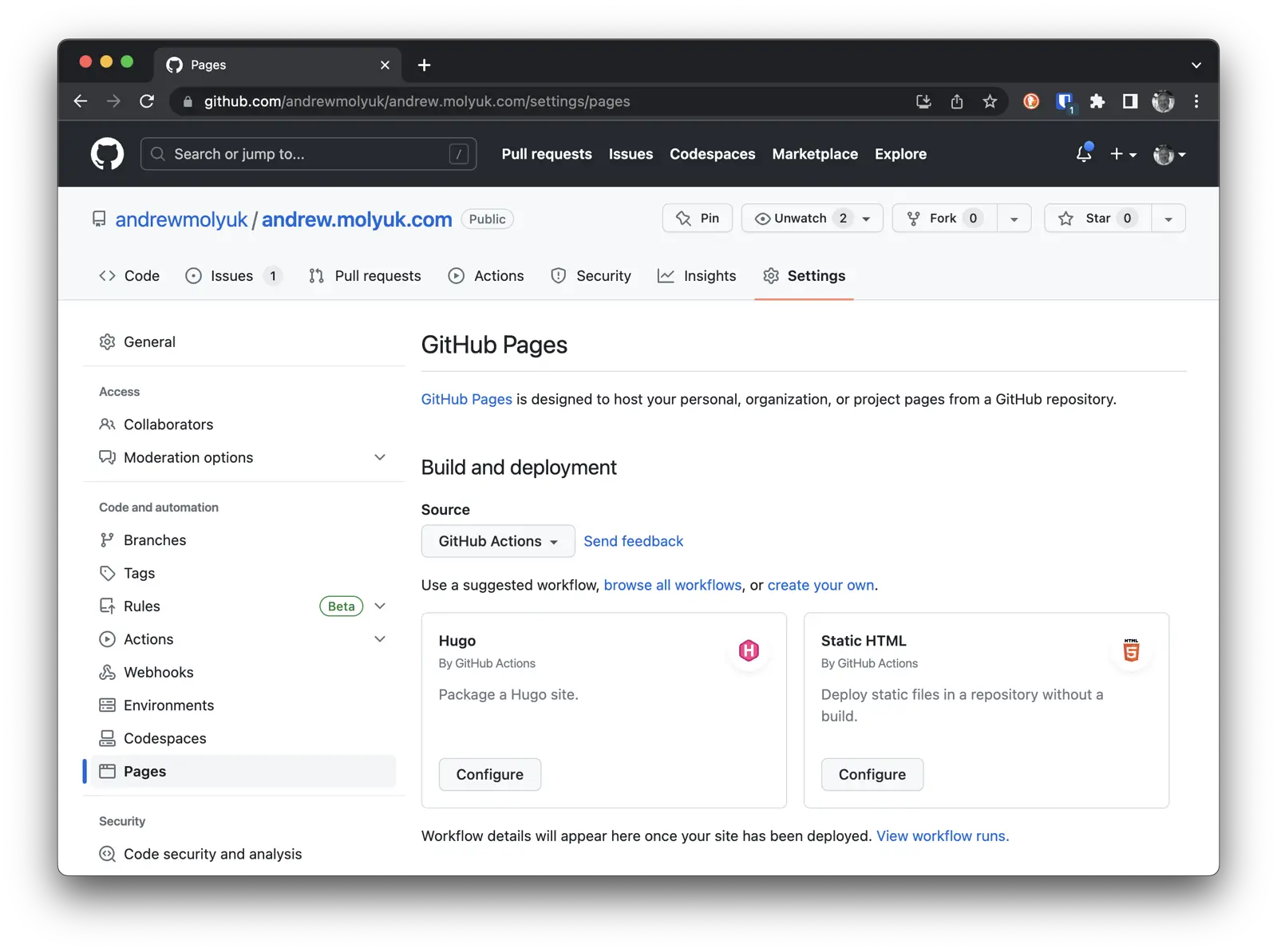Configure the Hugo workflow
The image size is (1277, 952).
[489, 774]
